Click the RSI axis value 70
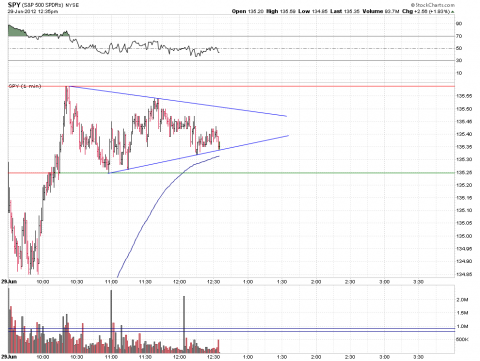 459,36
